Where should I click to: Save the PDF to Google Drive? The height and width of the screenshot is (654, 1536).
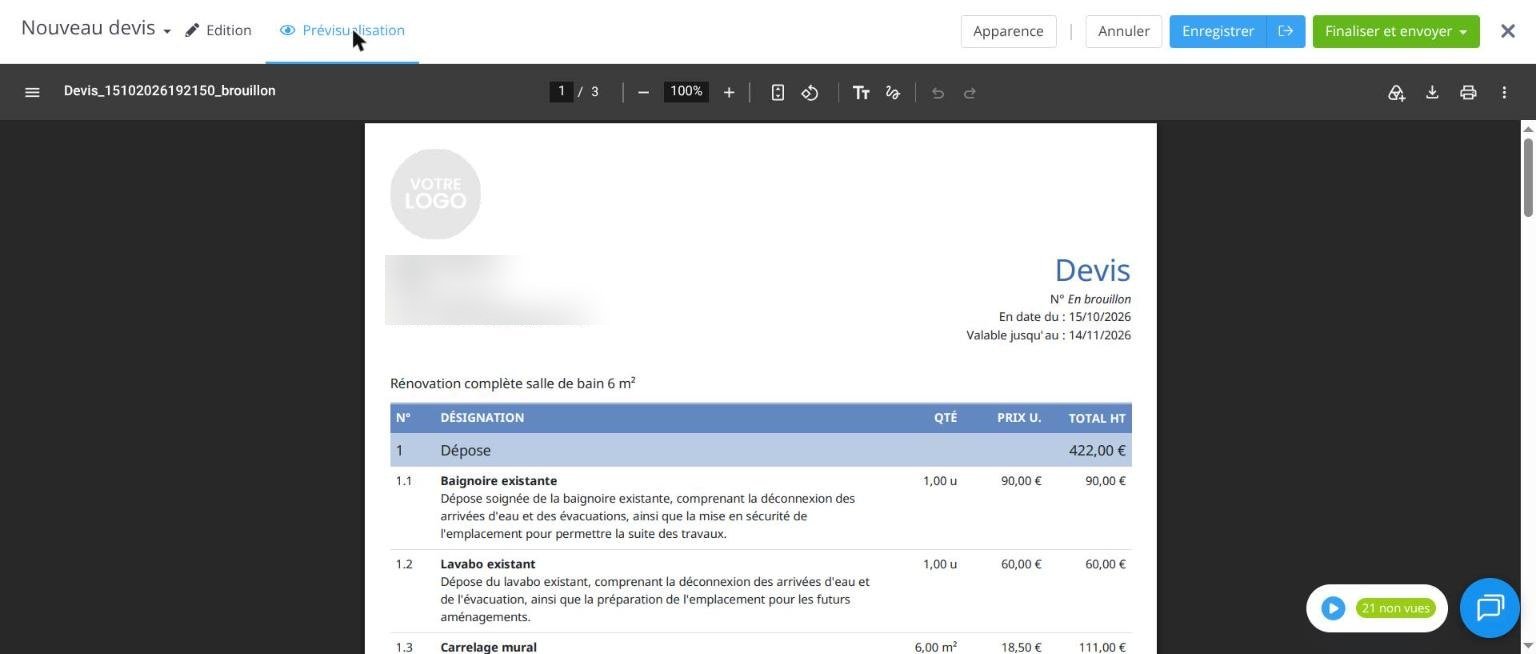(x=1396, y=92)
